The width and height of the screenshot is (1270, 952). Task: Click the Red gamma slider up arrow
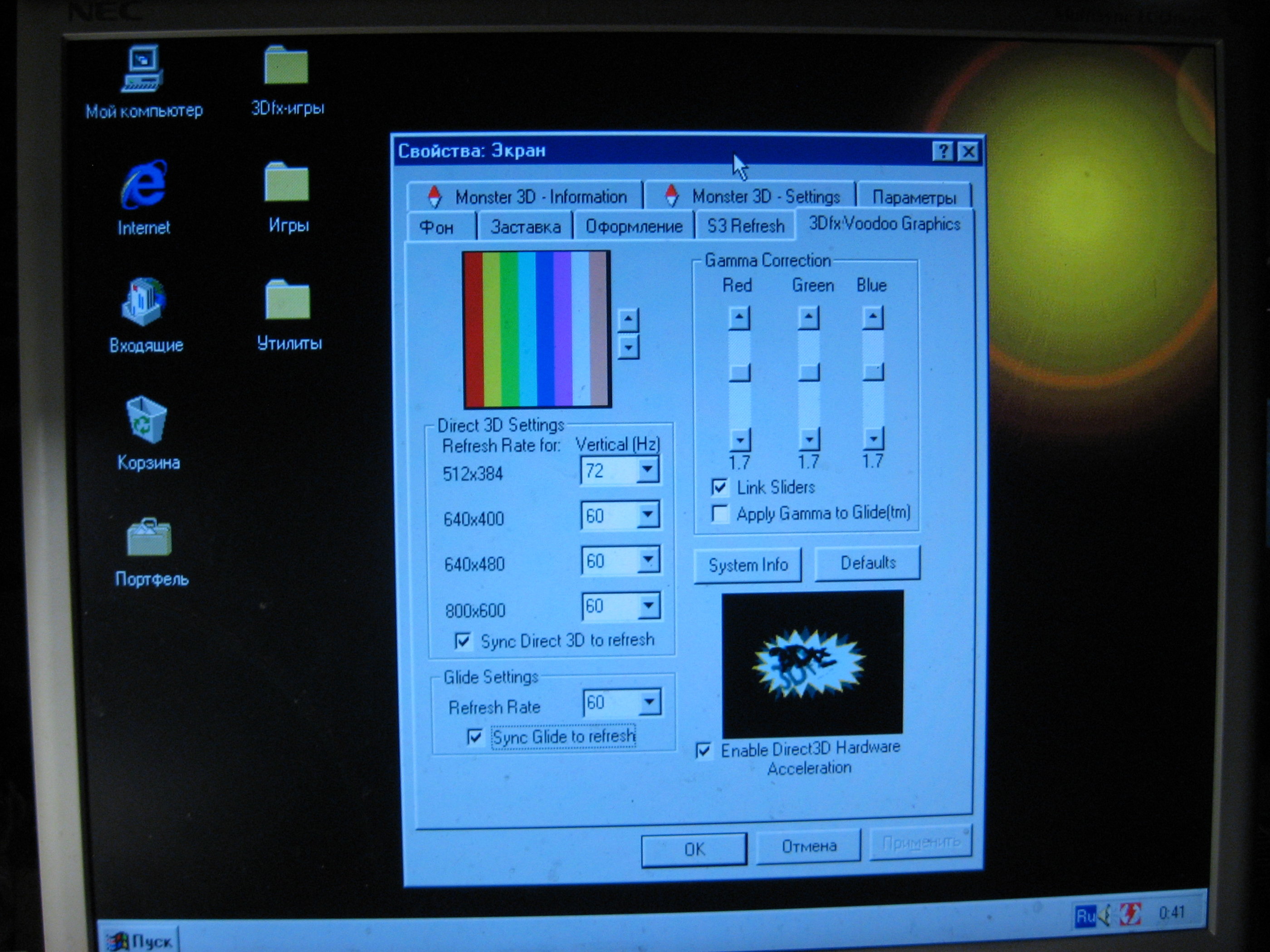739,317
